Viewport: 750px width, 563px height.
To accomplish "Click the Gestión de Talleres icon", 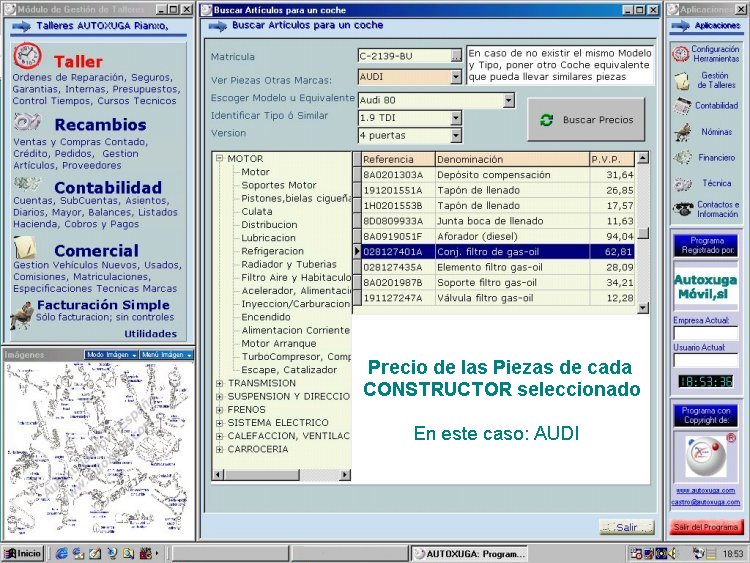I will (x=682, y=81).
